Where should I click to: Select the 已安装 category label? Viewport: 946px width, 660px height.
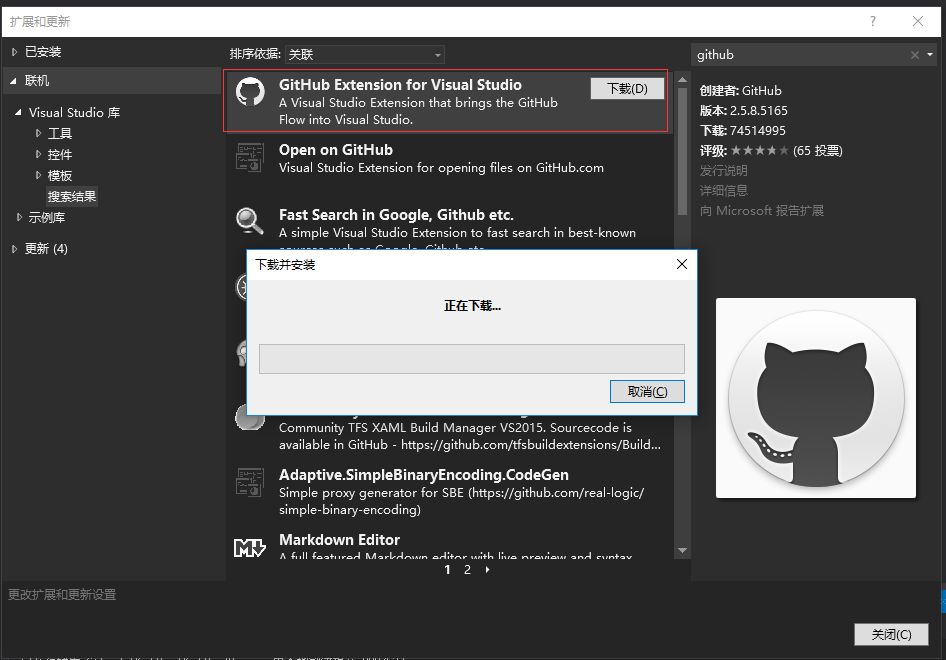tap(43, 52)
